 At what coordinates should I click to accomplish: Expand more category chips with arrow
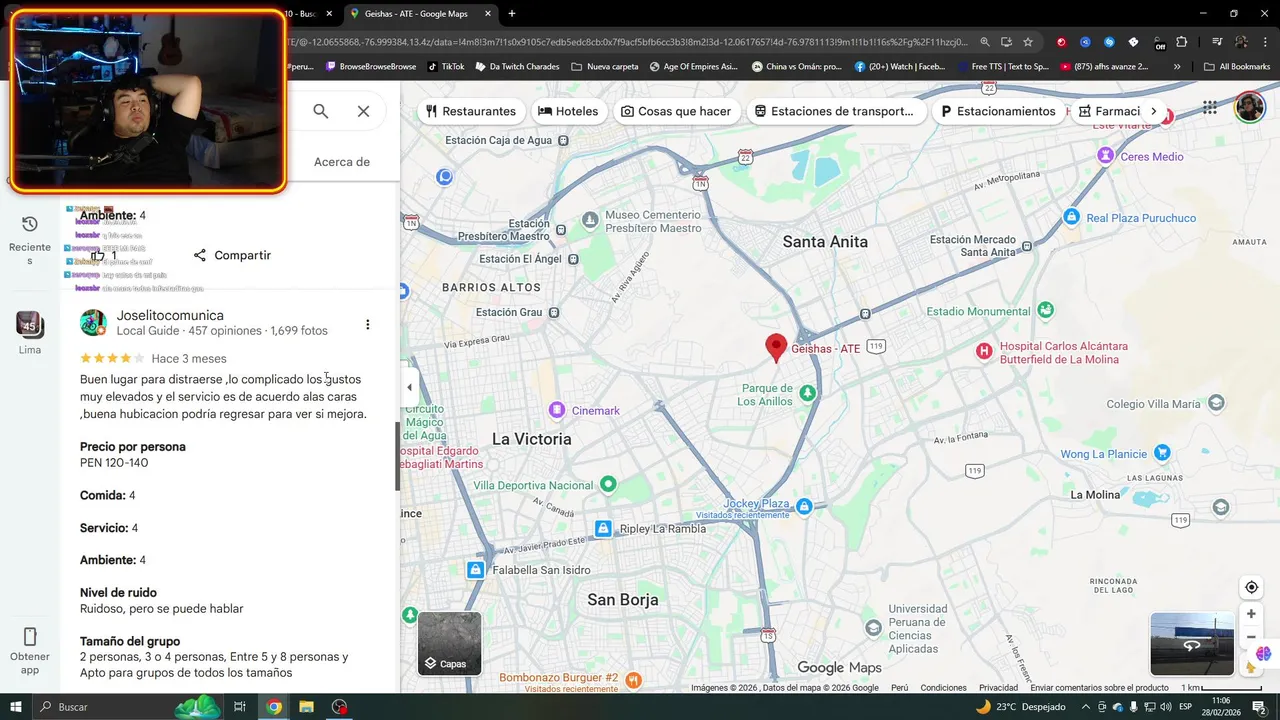1154,111
